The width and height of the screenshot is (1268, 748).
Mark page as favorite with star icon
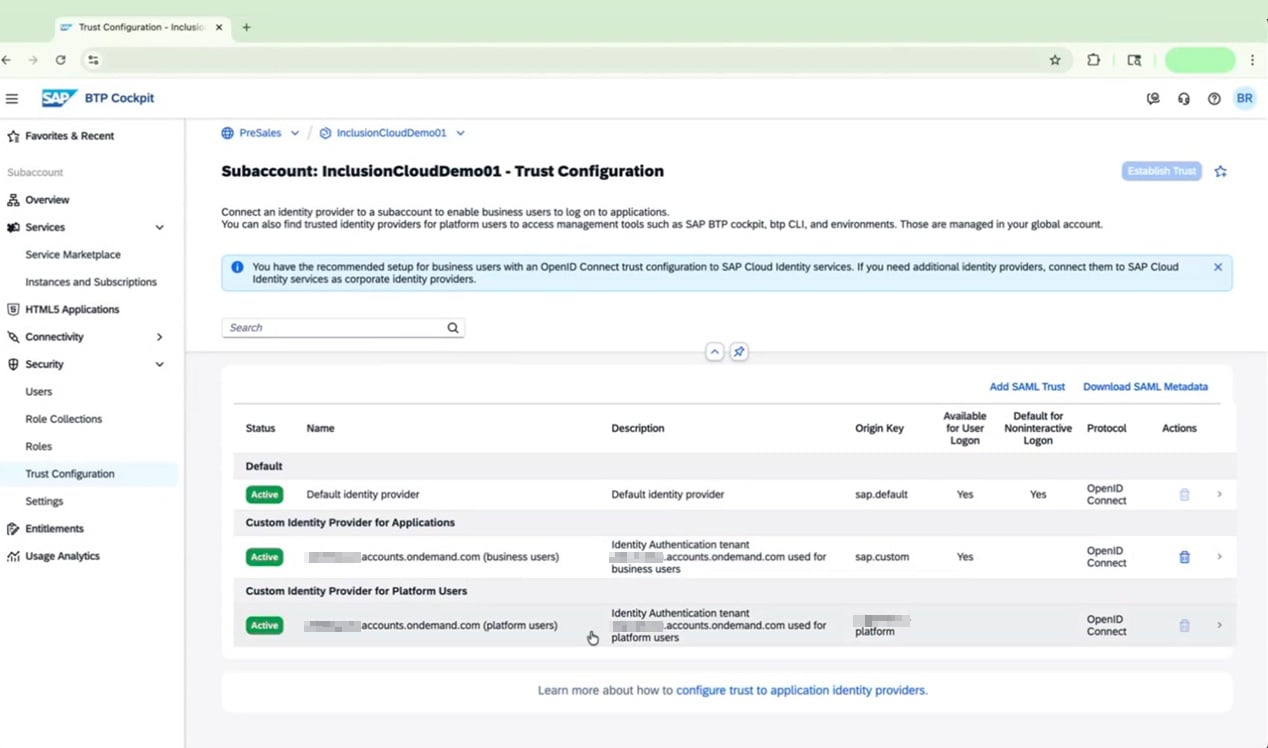[1220, 171]
